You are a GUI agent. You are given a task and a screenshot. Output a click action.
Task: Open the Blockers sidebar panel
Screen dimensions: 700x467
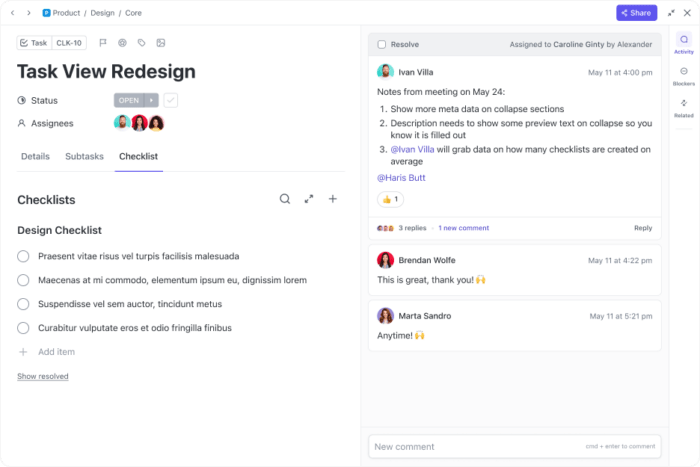[x=684, y=76]
